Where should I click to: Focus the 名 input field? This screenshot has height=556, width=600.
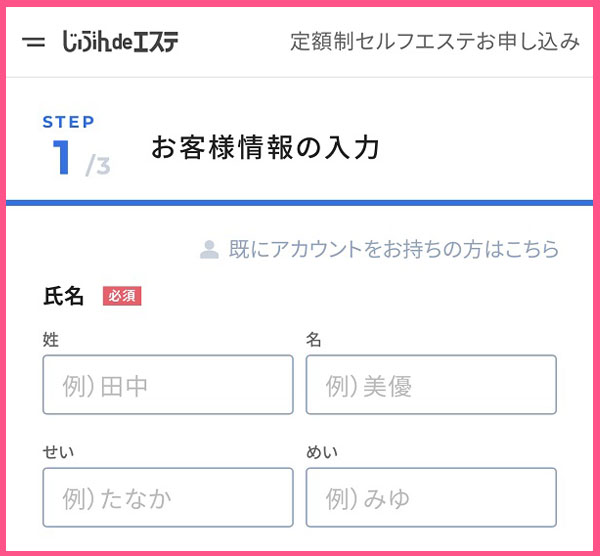click(x=431, y=385)
